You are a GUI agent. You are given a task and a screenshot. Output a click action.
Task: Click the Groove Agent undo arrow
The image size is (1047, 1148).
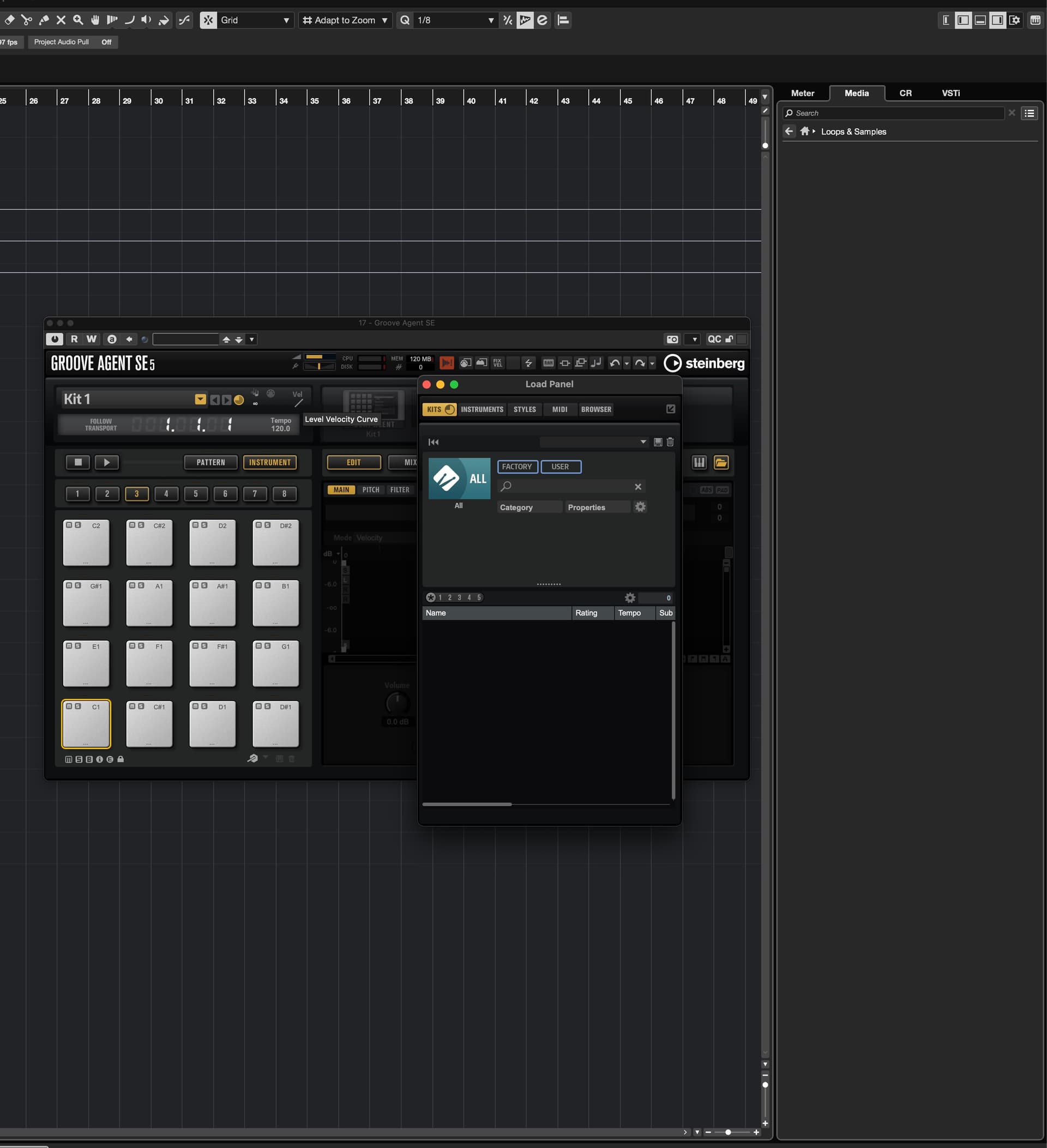click(614, 362)
